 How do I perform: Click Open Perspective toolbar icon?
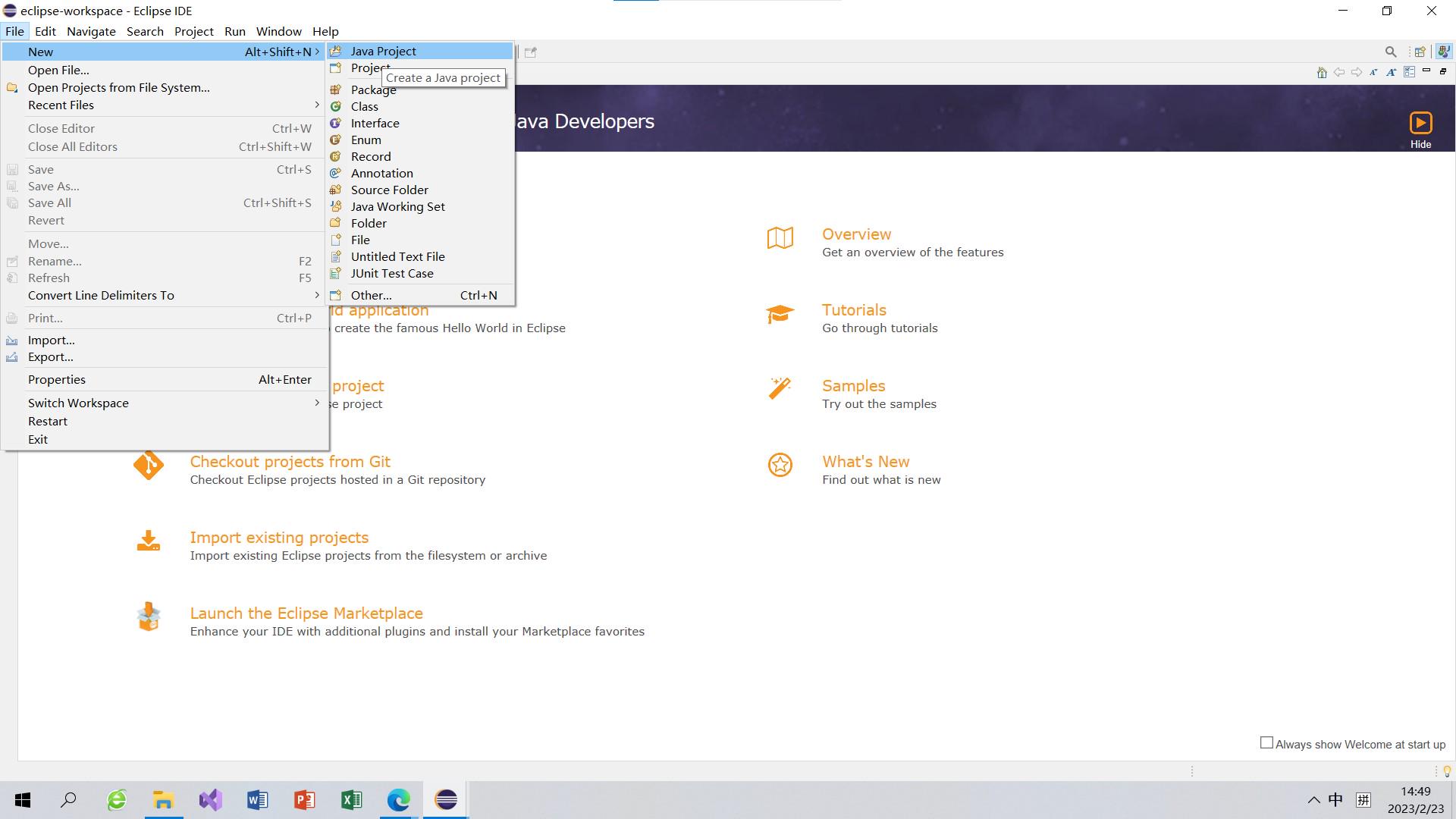(x=1420, y=52)
